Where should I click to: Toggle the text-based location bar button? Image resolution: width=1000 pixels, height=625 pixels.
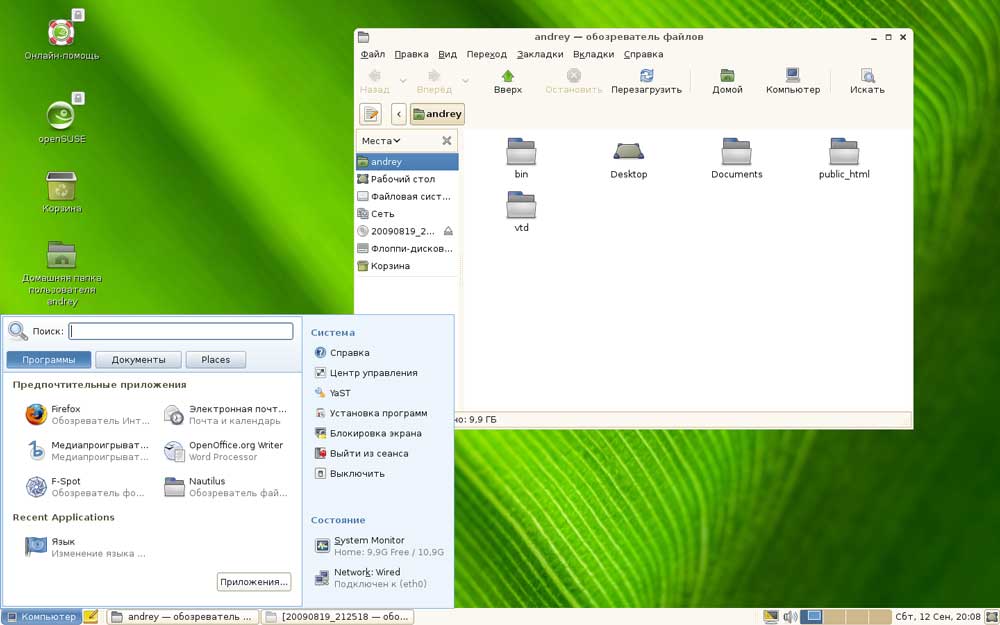(x=370, y=114)
